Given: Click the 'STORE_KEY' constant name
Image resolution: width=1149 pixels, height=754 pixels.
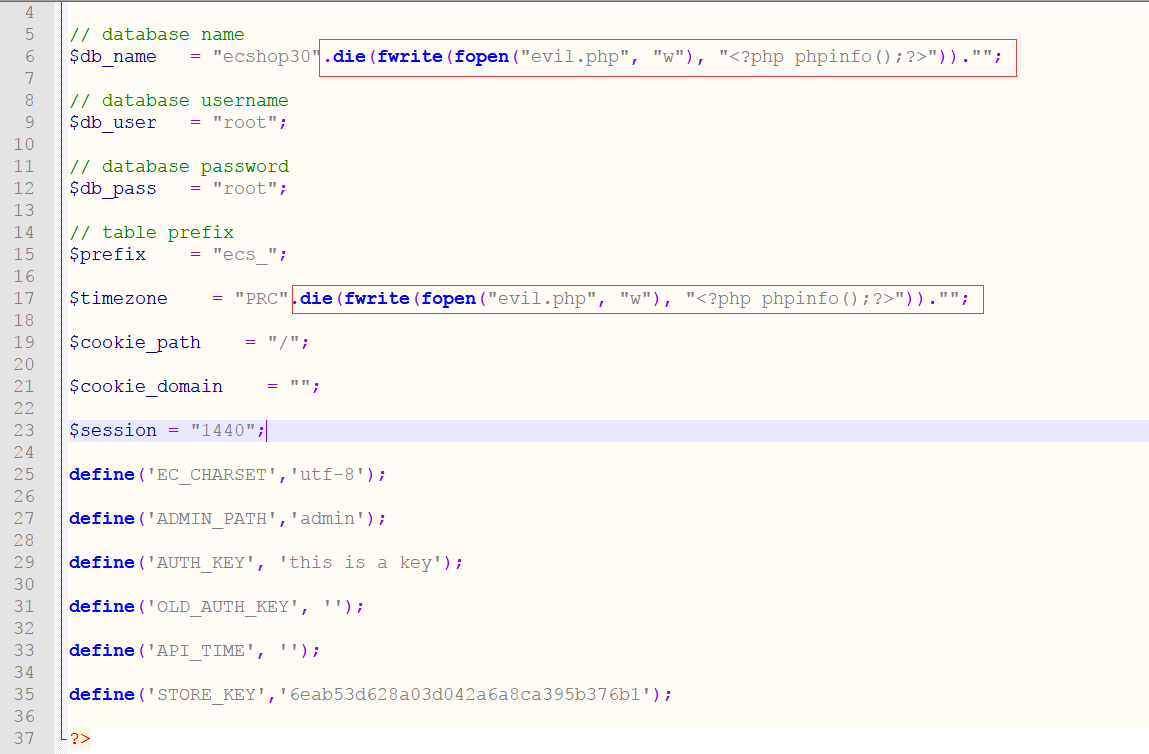Looking at the screenshot, I should [207, 694].
